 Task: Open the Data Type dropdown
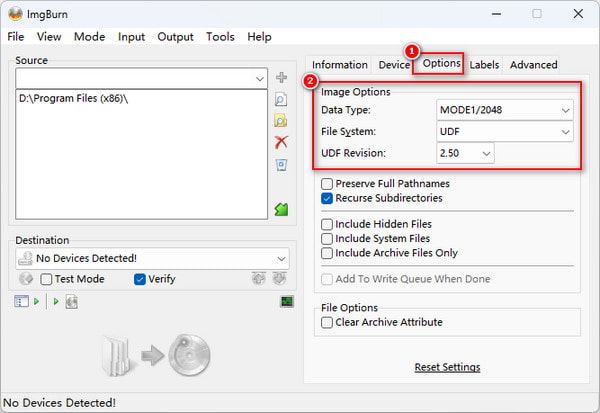tap(505, 109)
